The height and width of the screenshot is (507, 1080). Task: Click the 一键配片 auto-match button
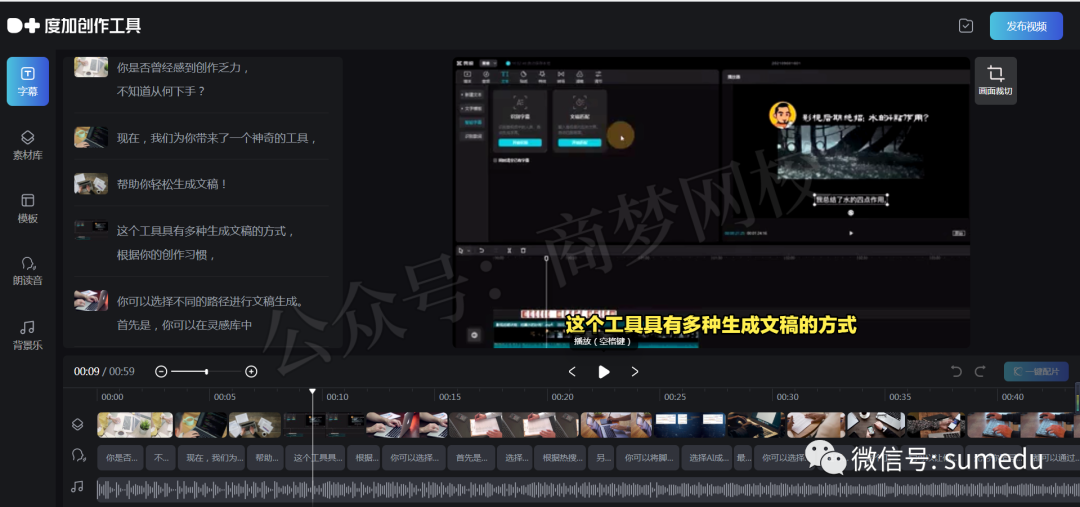[1036, 372]
